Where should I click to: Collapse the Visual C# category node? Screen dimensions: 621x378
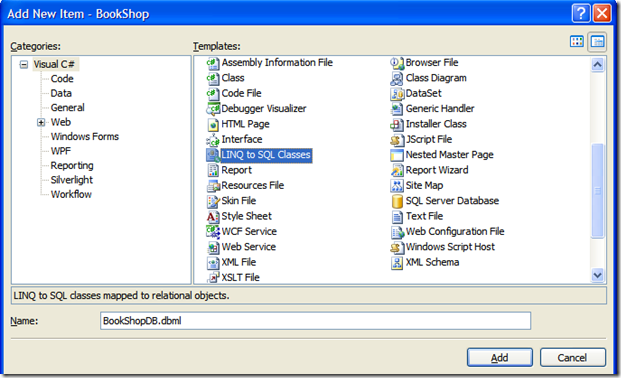24,65
